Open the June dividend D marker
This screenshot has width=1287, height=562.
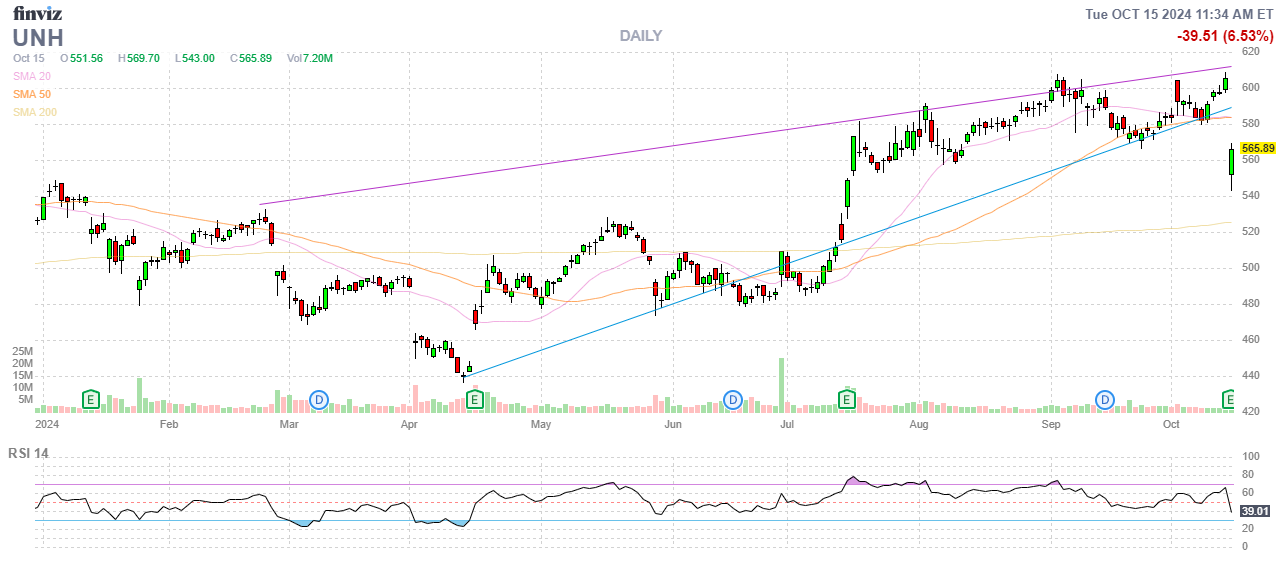(x=733, y=399)
